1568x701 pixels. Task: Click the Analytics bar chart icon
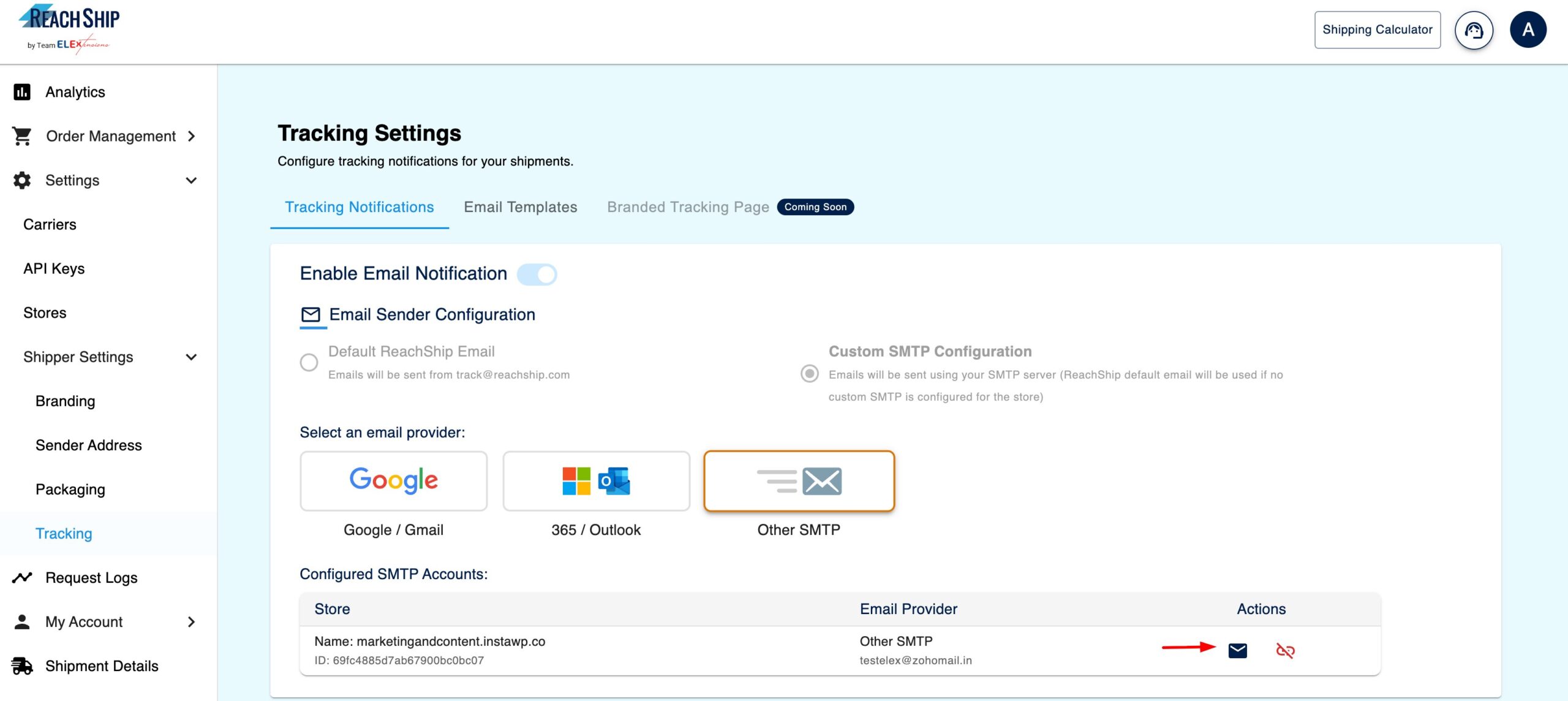(22, 92)
